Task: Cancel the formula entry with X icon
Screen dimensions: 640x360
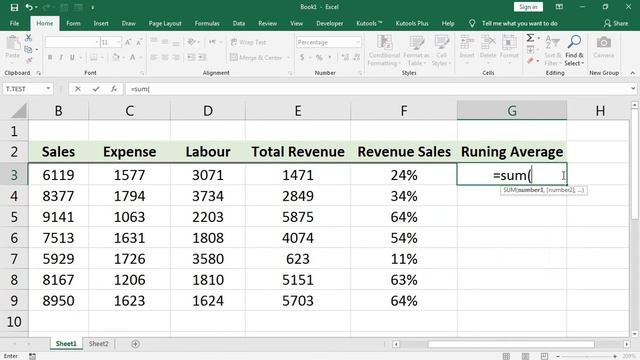Action: click(x=78, y=89)
